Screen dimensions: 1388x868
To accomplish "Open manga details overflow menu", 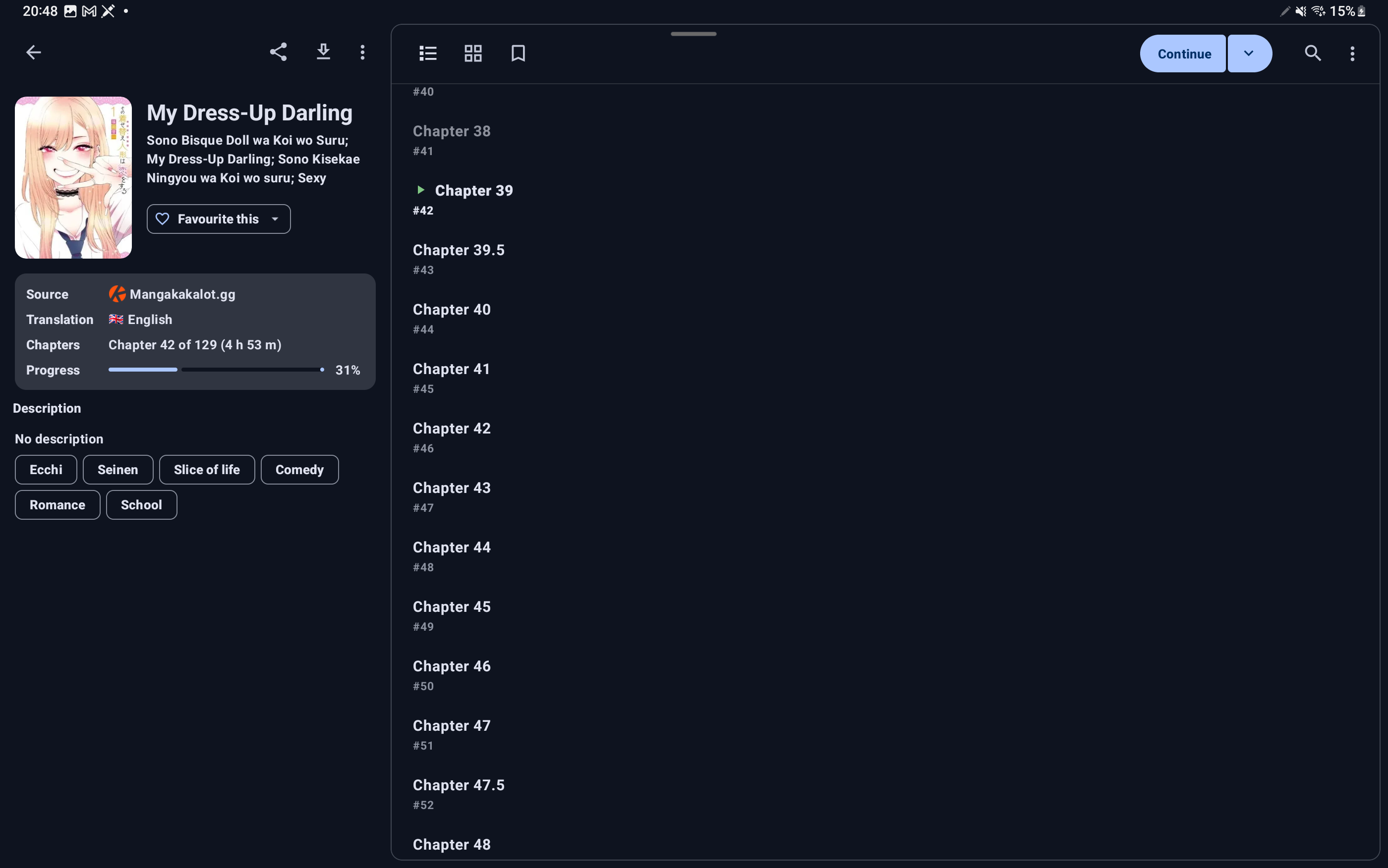I will (362, 53).
